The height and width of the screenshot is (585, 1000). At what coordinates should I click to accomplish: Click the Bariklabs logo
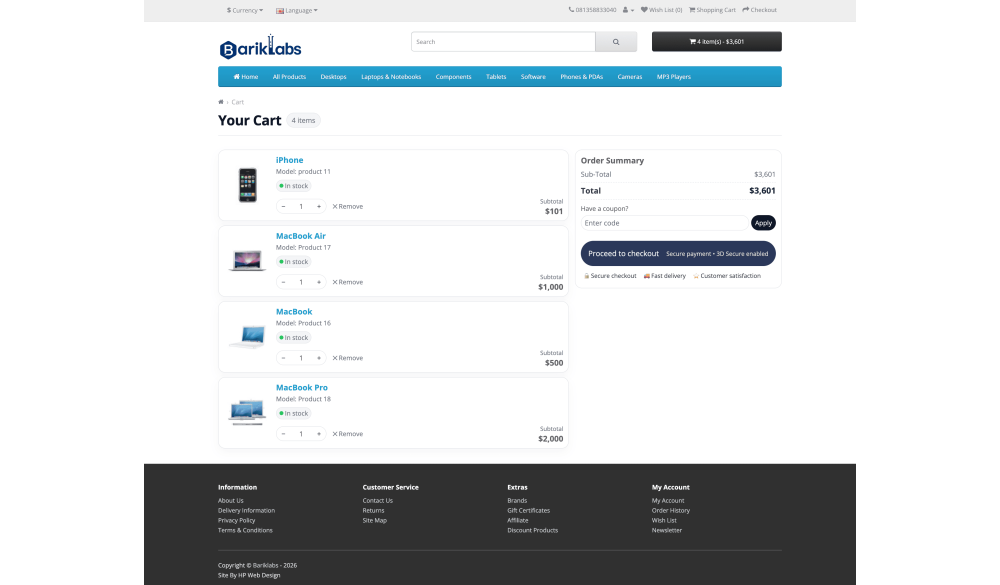tap(260, 48)
